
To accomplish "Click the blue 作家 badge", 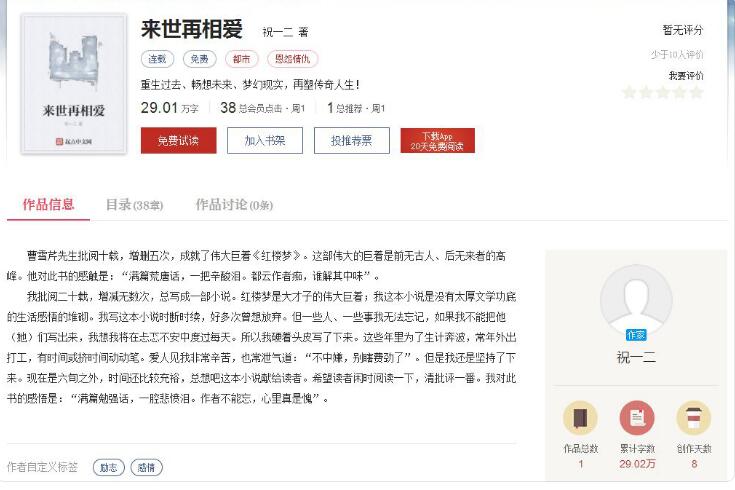I will point(636,335).
